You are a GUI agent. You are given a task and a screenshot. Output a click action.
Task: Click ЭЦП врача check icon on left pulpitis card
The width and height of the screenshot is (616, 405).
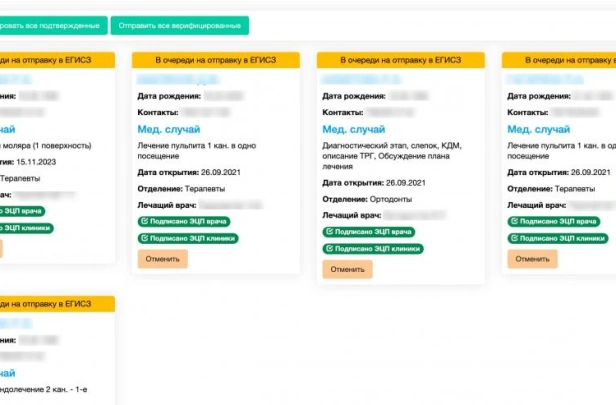point(144,221)
